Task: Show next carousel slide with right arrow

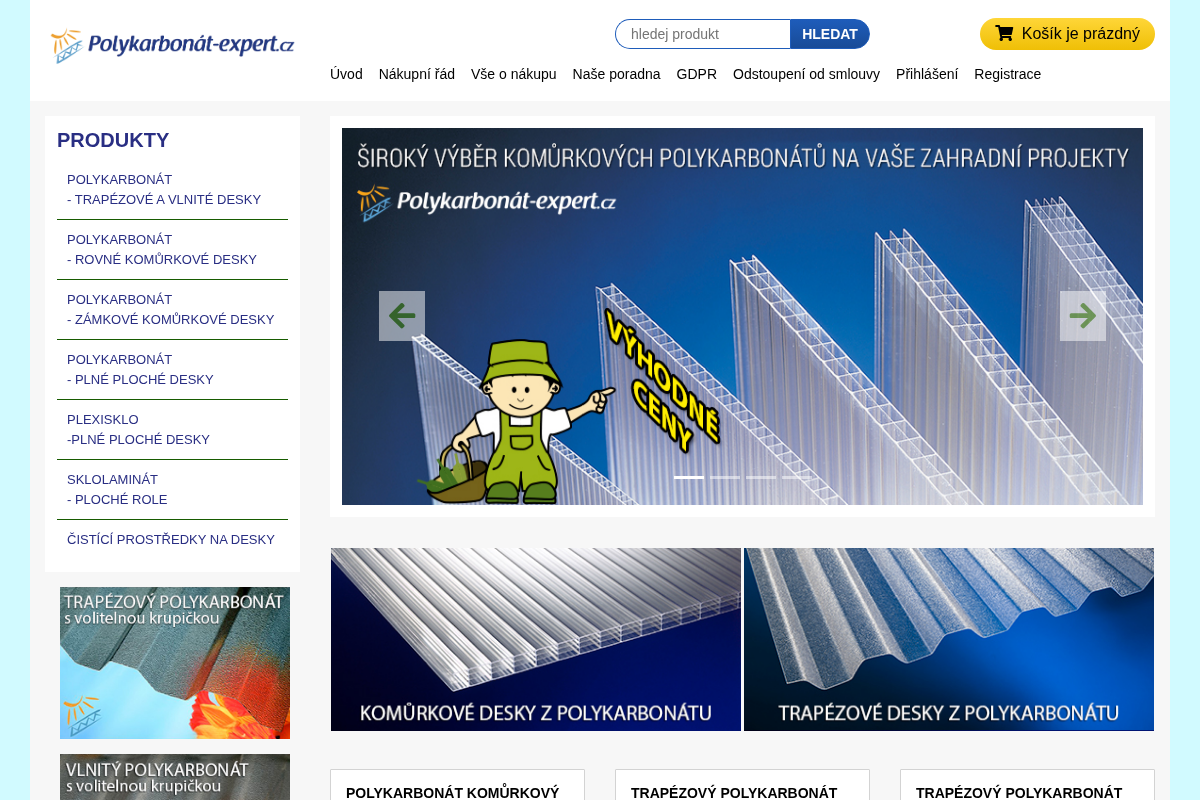Action: tap(1083, 316)
